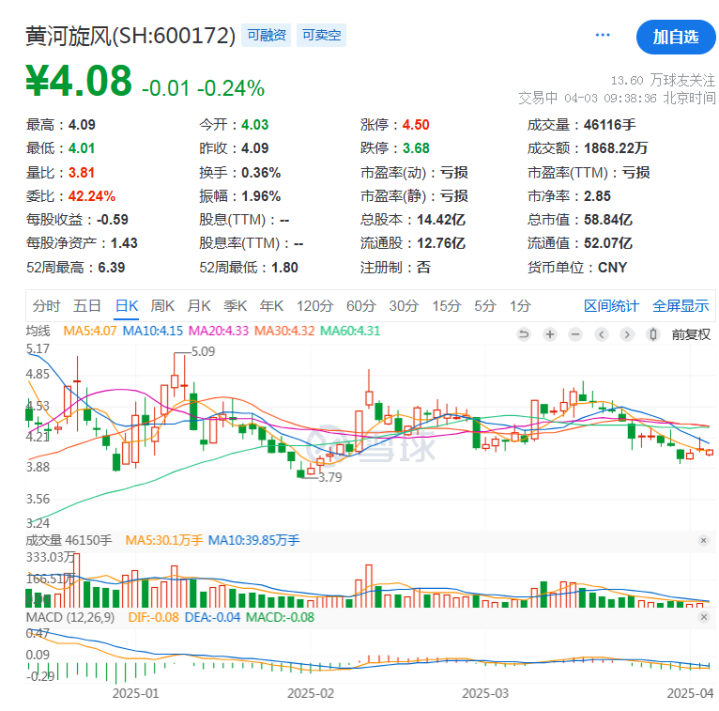719x711 pixels.
Task: Click the MA10:4.15 moving average label
Action: [153, 331]
